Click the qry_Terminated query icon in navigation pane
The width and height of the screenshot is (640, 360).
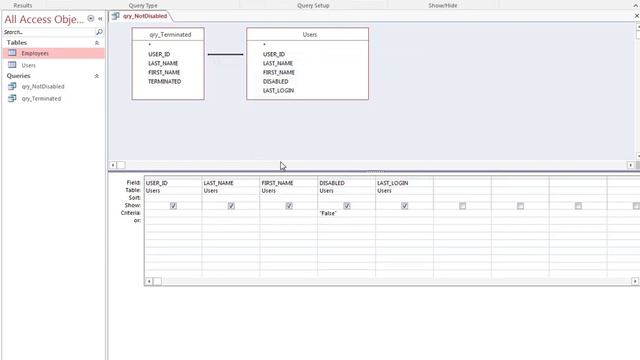pos(12,98)
